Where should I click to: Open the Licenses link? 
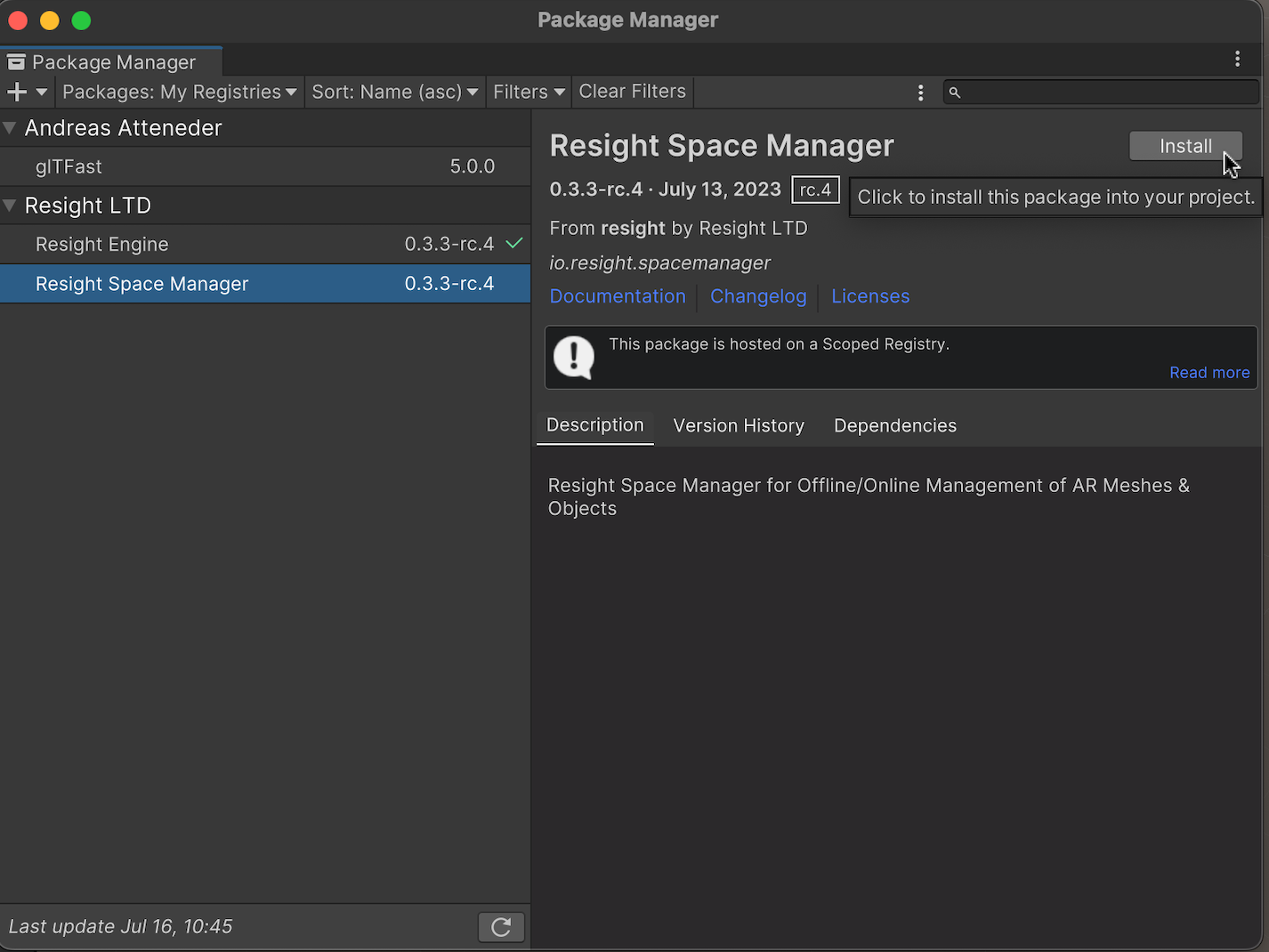pos(870,296)
